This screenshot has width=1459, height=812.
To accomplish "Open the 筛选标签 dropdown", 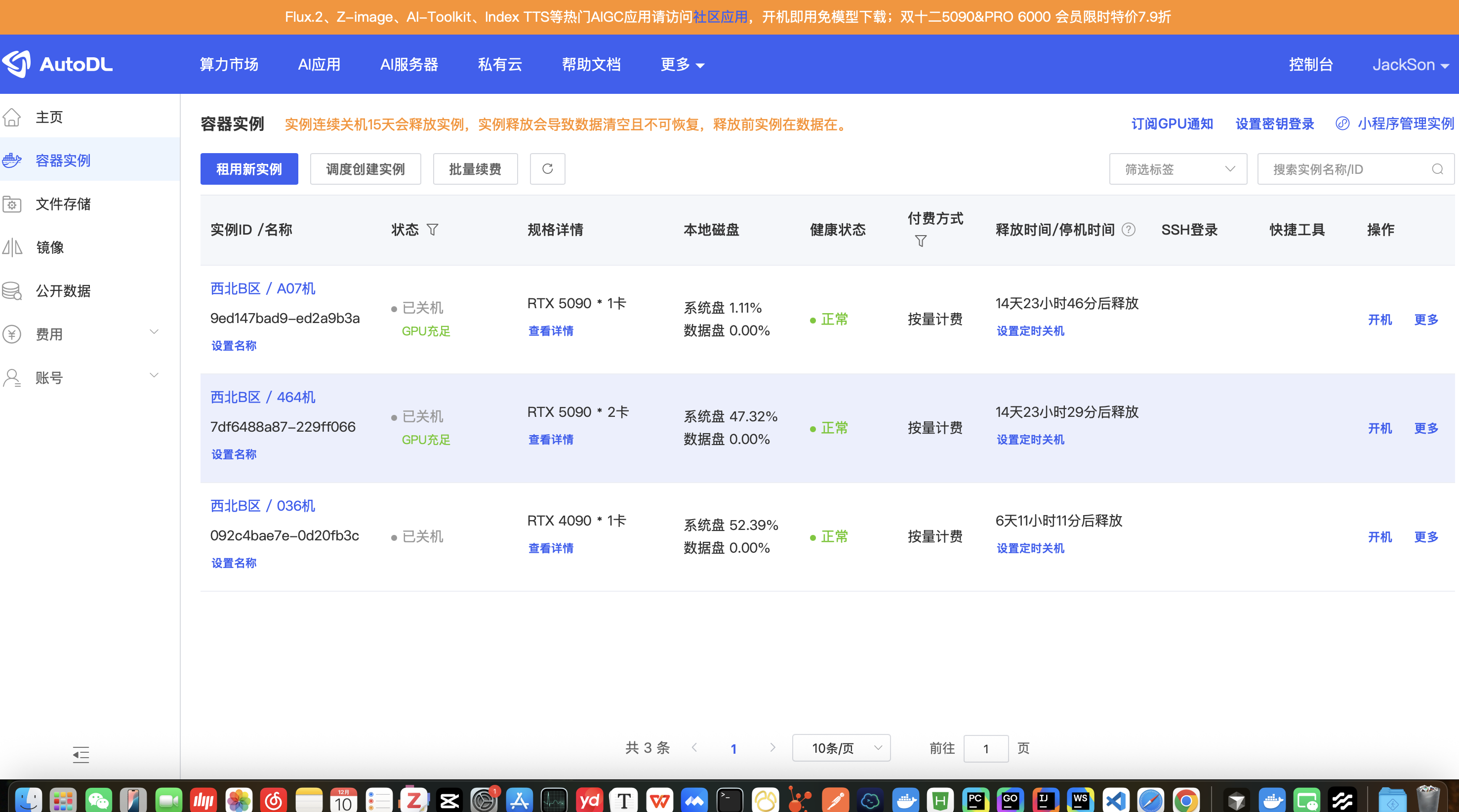I will click(x=1177, y=169).
